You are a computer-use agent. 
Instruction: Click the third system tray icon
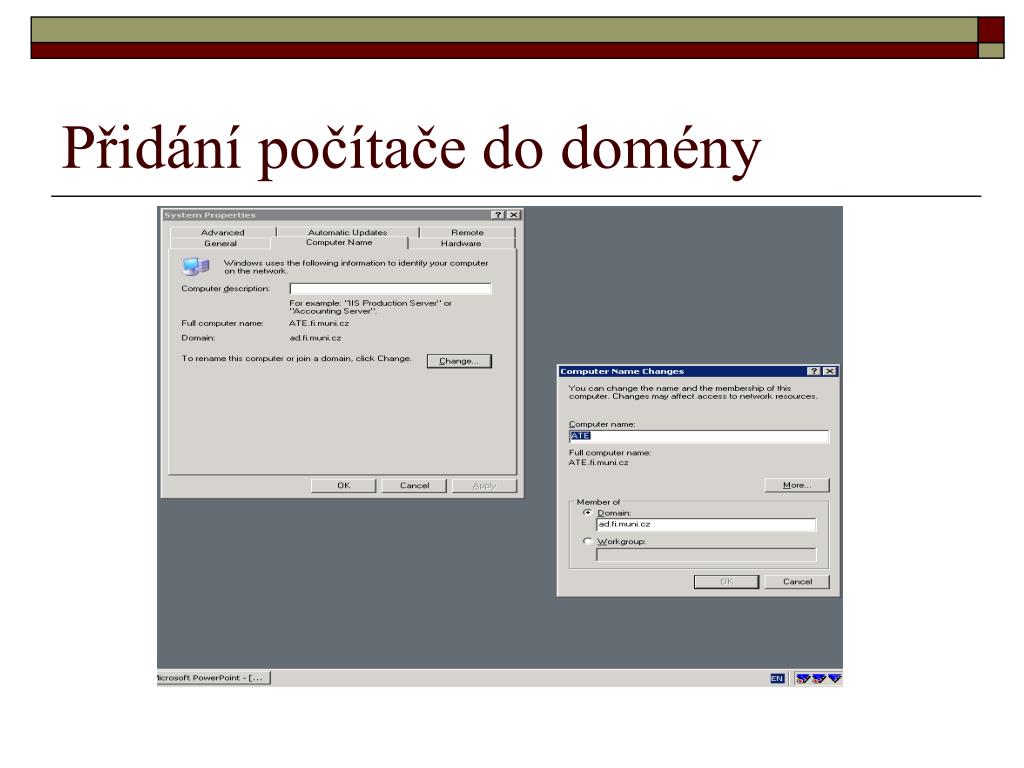(x=835, y=679)
